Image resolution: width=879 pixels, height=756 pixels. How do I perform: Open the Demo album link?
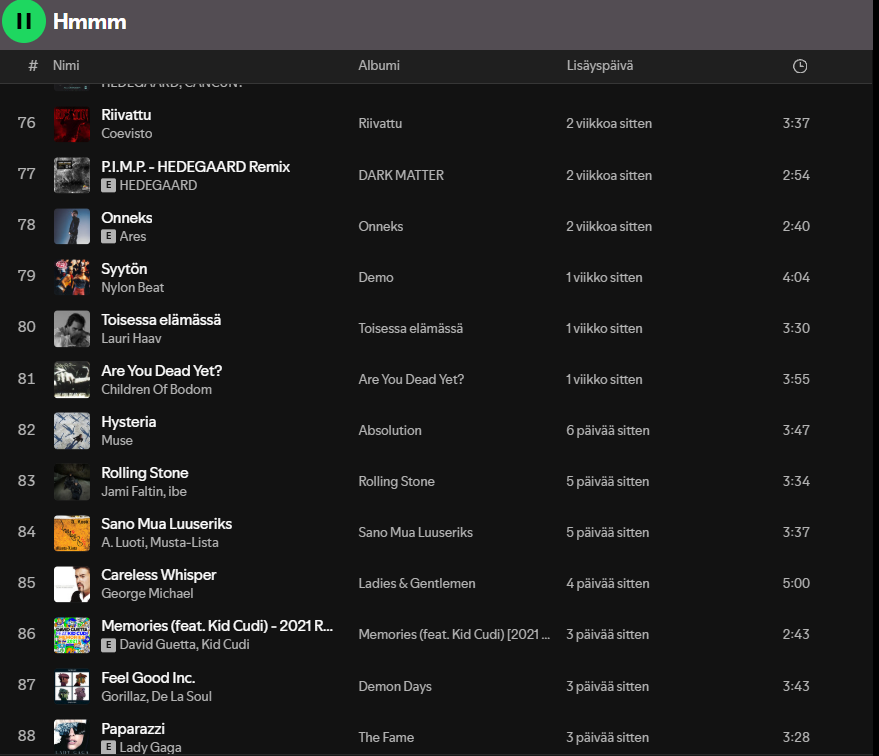[x=376, y=277]
